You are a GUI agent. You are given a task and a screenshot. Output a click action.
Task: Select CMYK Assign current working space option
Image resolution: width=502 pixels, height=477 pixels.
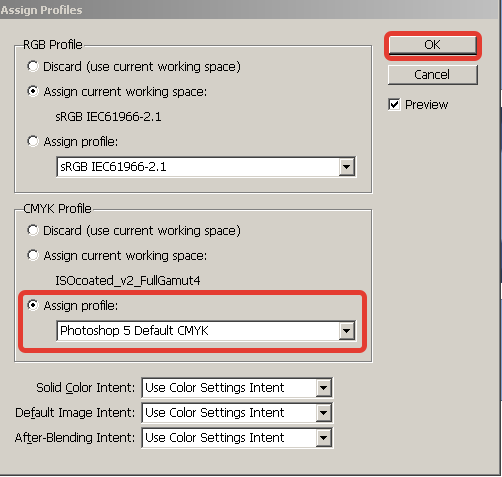pyautogui.click(x=33, y=255)
